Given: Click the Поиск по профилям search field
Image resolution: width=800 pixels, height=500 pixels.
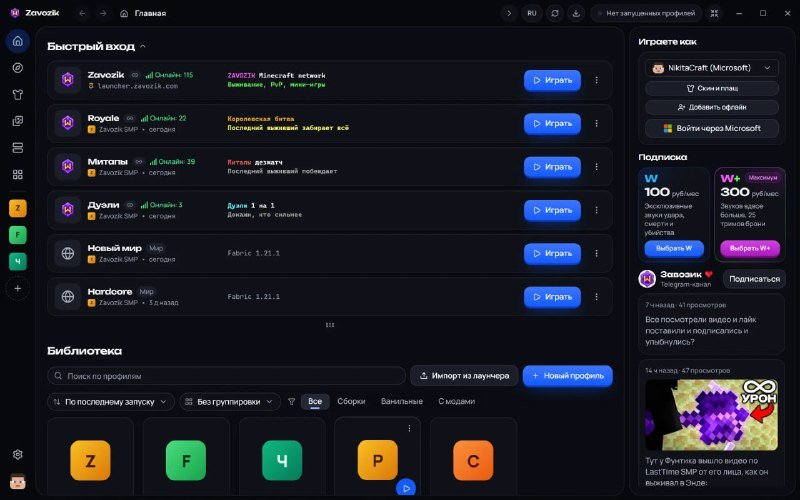Looking at the screenshot, I should pyautogui.click(x=227, y=376).
